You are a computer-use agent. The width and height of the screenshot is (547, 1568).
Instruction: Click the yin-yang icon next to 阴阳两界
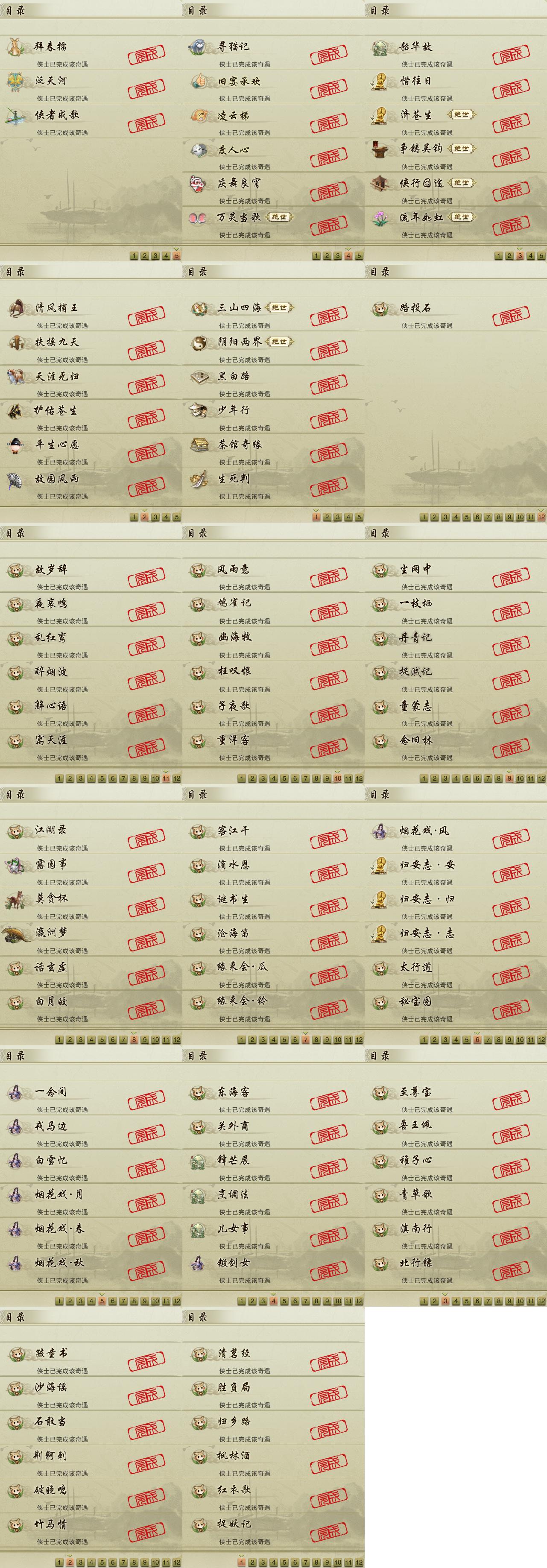(198, 343)
